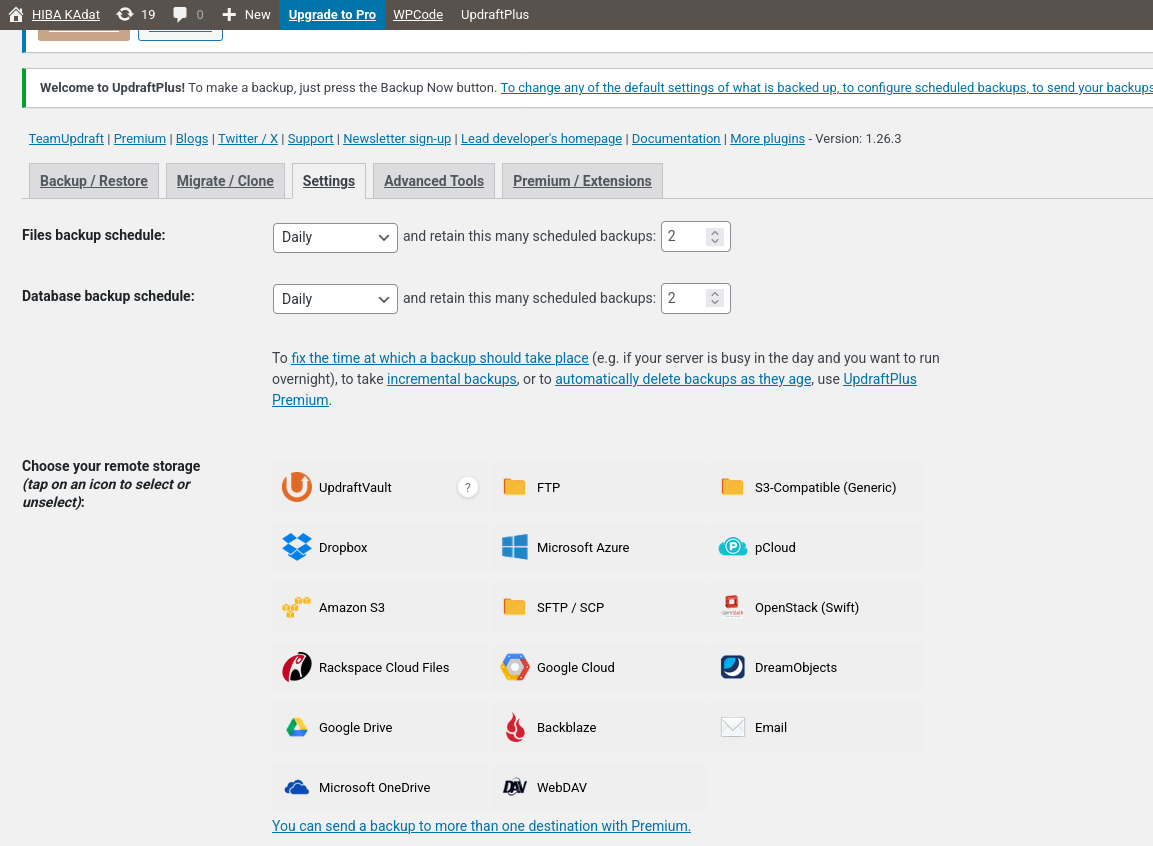Choose the pCloud icon
The width and height of the screenshot is (1153, 846).
[x=732, y=547]
